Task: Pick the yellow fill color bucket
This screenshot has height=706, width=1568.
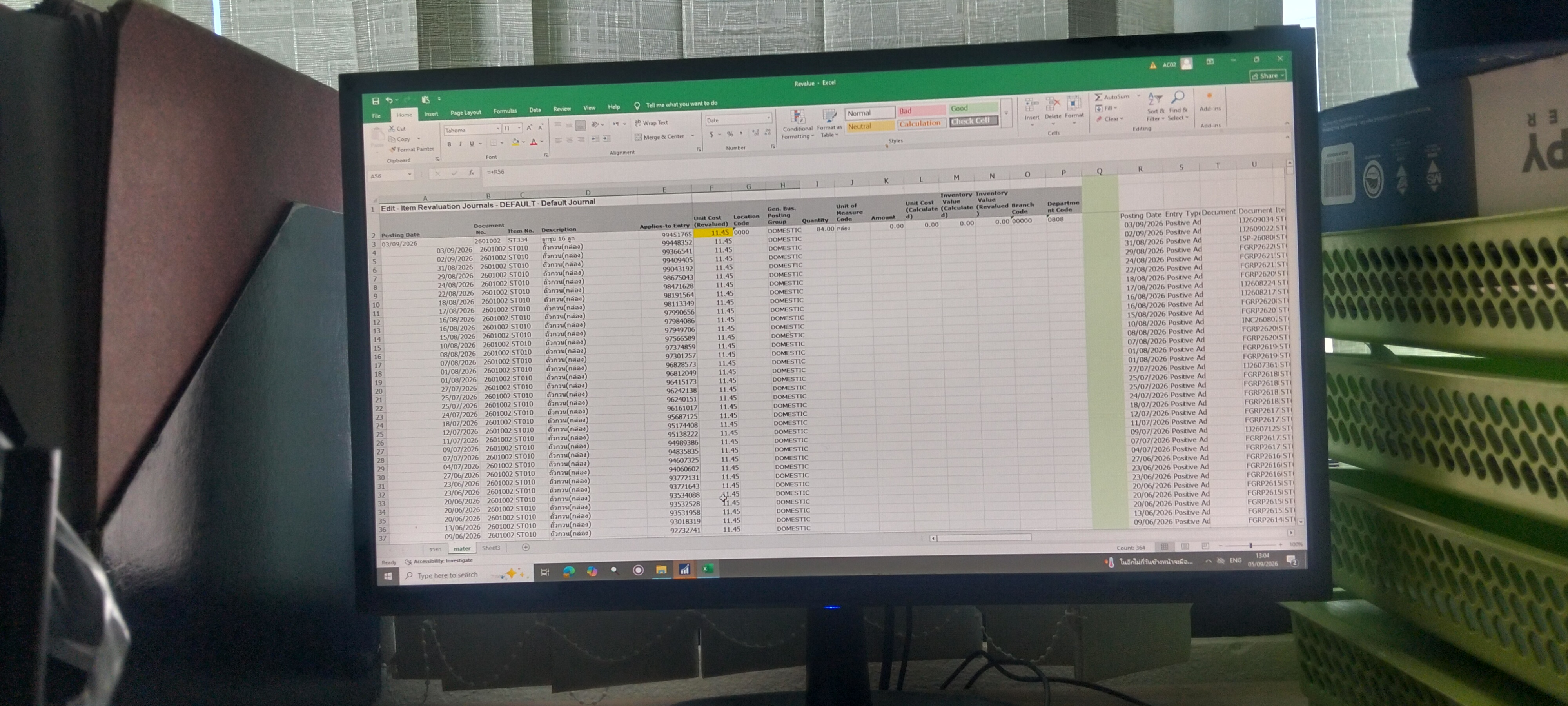Action: 515,142
